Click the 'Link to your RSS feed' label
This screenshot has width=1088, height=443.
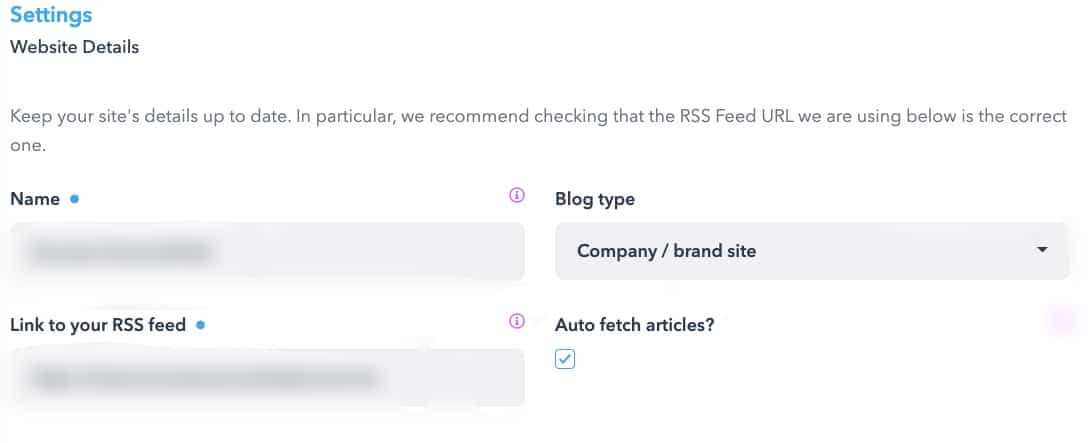[98, 324]
